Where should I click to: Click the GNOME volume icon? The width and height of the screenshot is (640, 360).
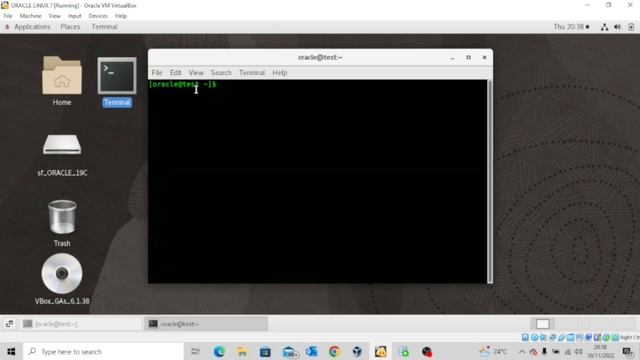pos(618,27)
